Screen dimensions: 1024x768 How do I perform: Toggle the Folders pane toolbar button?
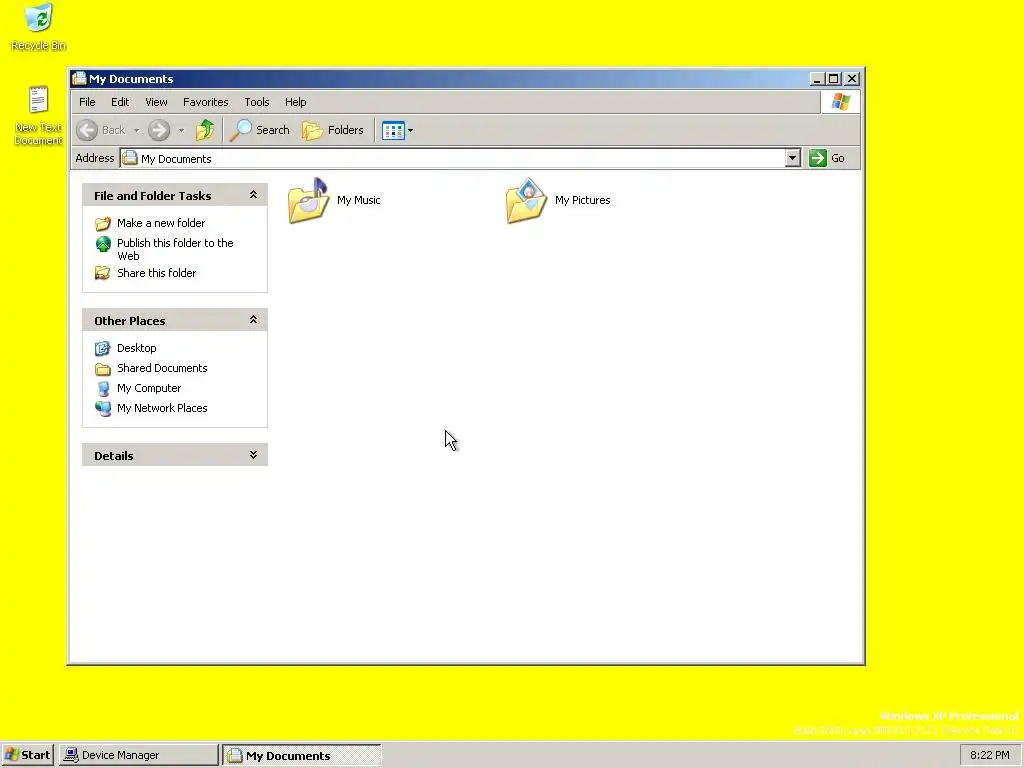(333, 130)
